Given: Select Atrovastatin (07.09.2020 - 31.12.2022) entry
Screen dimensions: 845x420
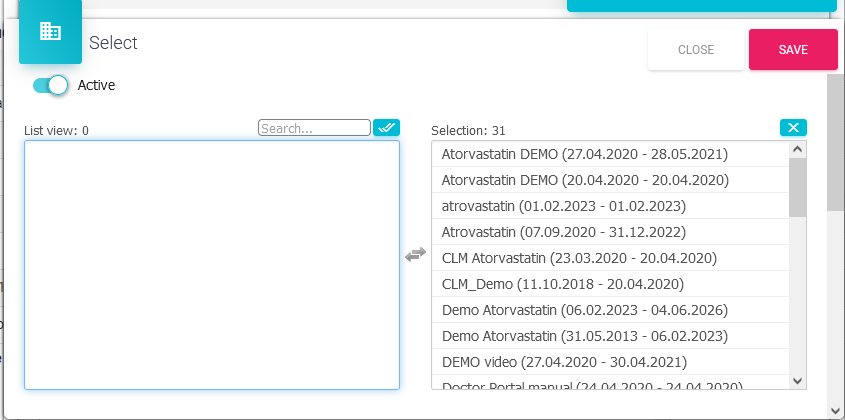Looking at the screenshot, I should click(563, 232).
